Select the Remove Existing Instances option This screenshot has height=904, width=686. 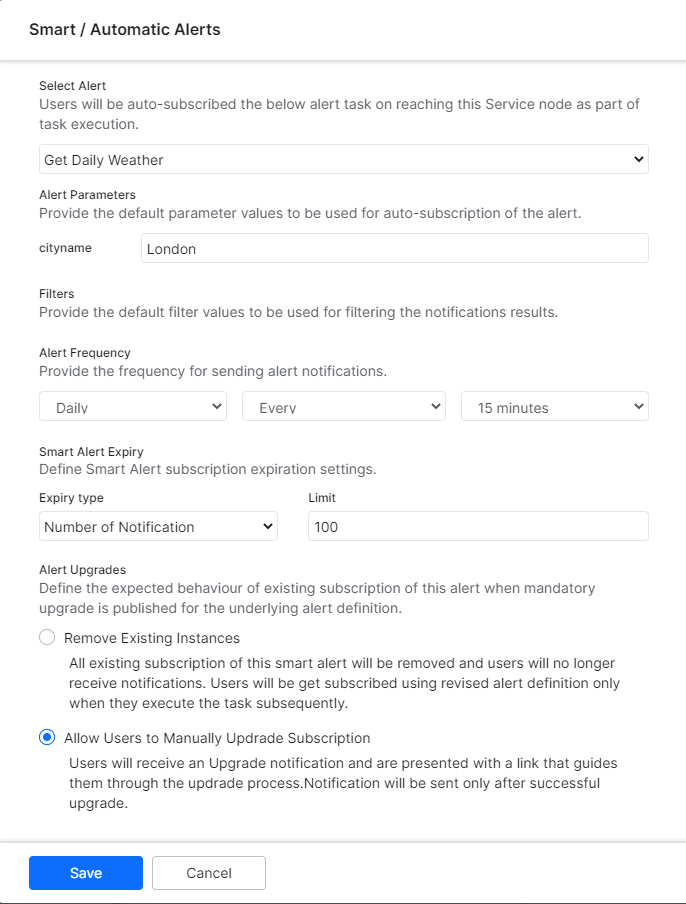click(x=46, y=637)
